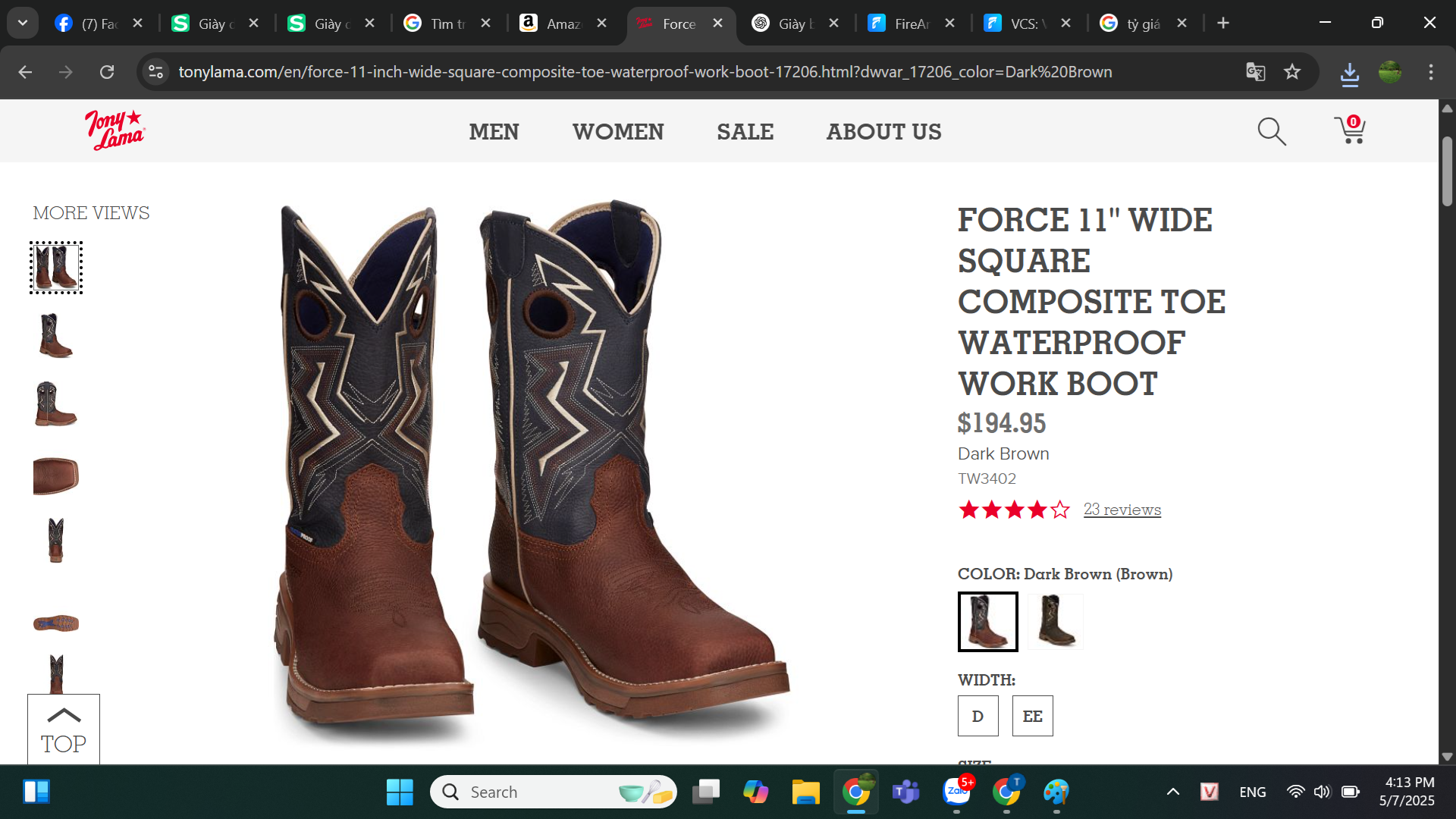The height and width of the screenshot is (819, 1456).
Task: Open the MEN menu
Action: pyautogui.click(x=494, y=132)
